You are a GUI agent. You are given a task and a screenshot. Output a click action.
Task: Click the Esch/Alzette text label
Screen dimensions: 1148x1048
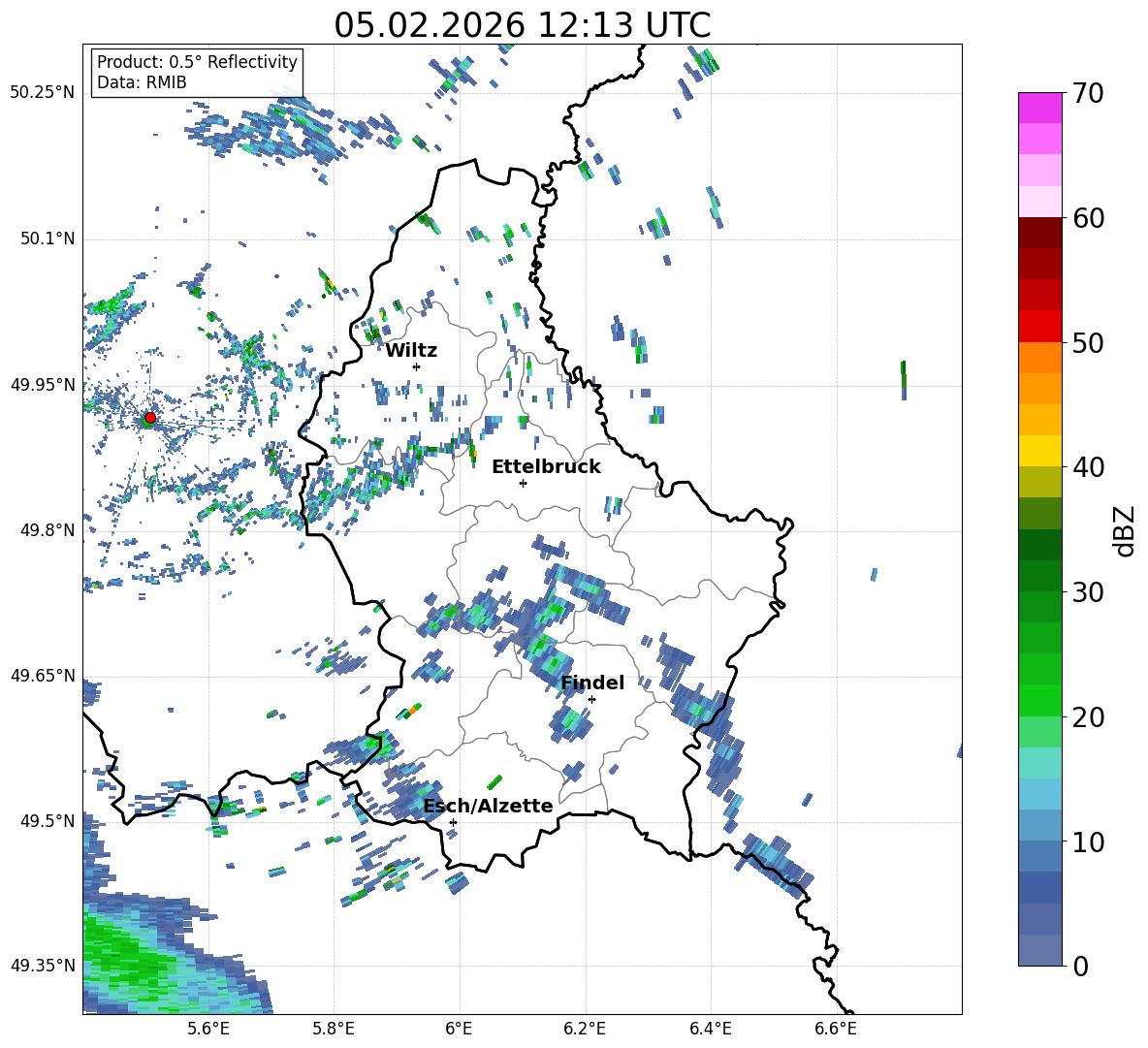pyautogui.click(x=488, y=806)
